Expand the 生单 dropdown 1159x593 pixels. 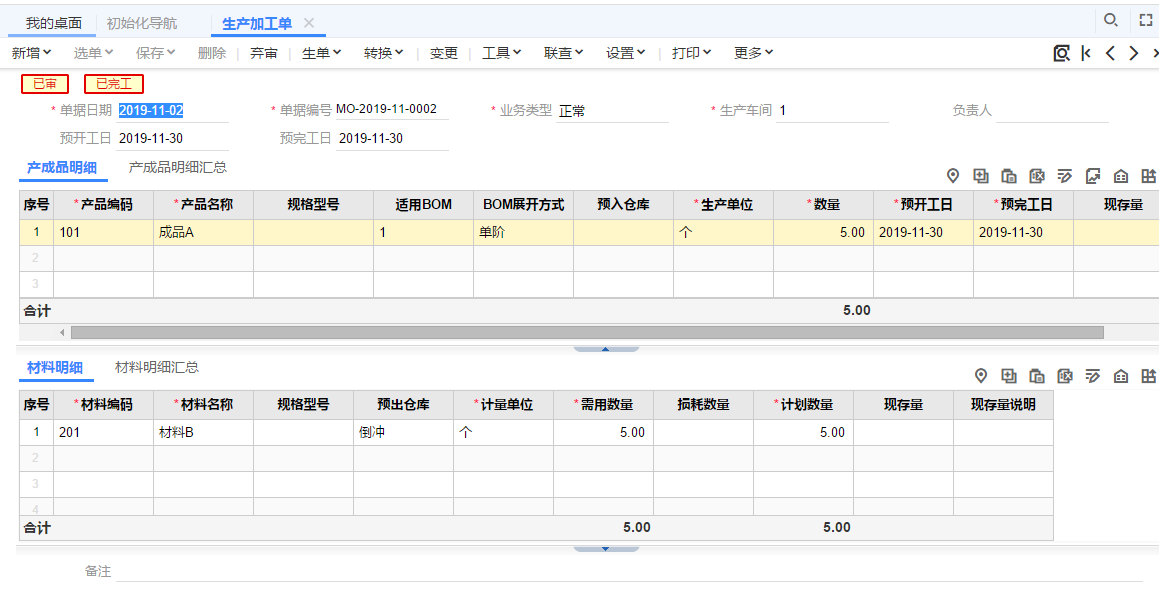[321, 53]
